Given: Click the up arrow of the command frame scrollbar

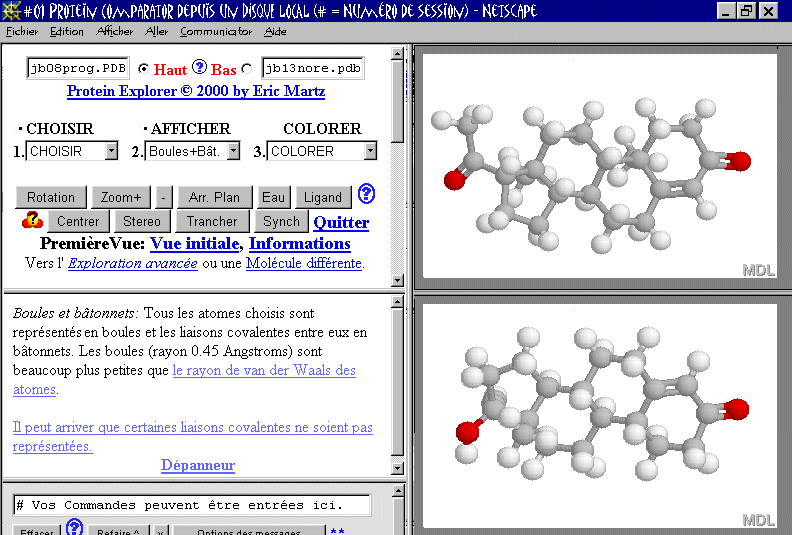Looking at the screenshot, I should (398, 491).
